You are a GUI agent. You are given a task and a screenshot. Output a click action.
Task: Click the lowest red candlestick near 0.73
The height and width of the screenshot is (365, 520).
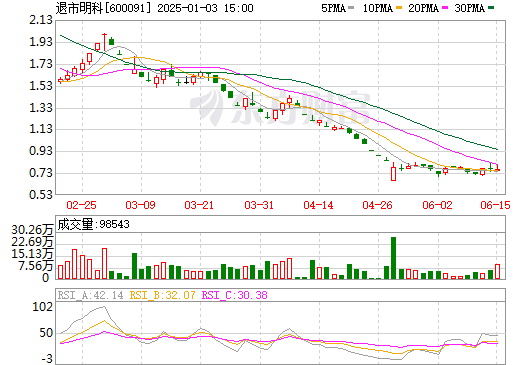point(394,172)
